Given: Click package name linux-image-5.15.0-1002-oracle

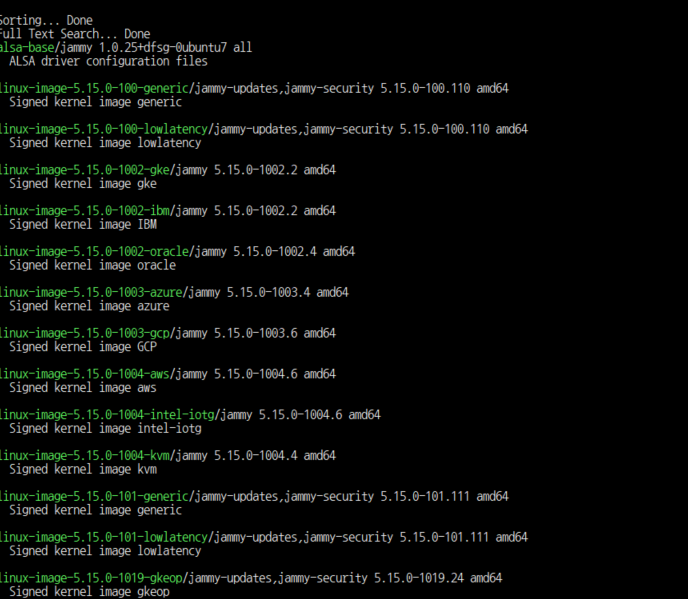Looking at the screenshot, I should (x=94, y=251).
